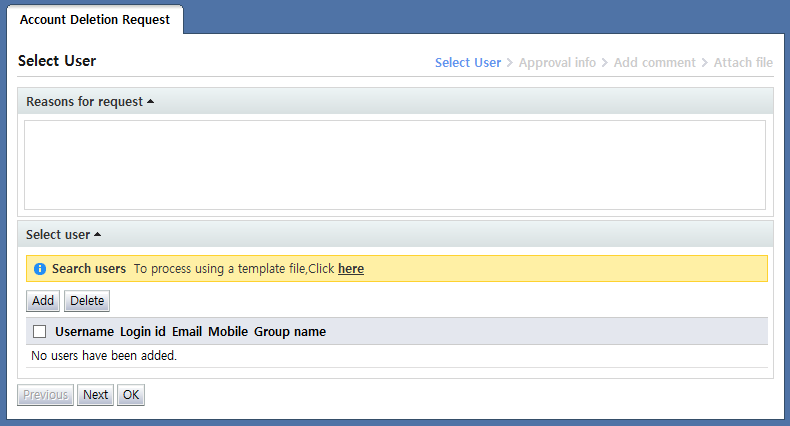Screen dimensions: 790x426
Task: Collapse the Reasons for request section
Action: pos(90,101)
